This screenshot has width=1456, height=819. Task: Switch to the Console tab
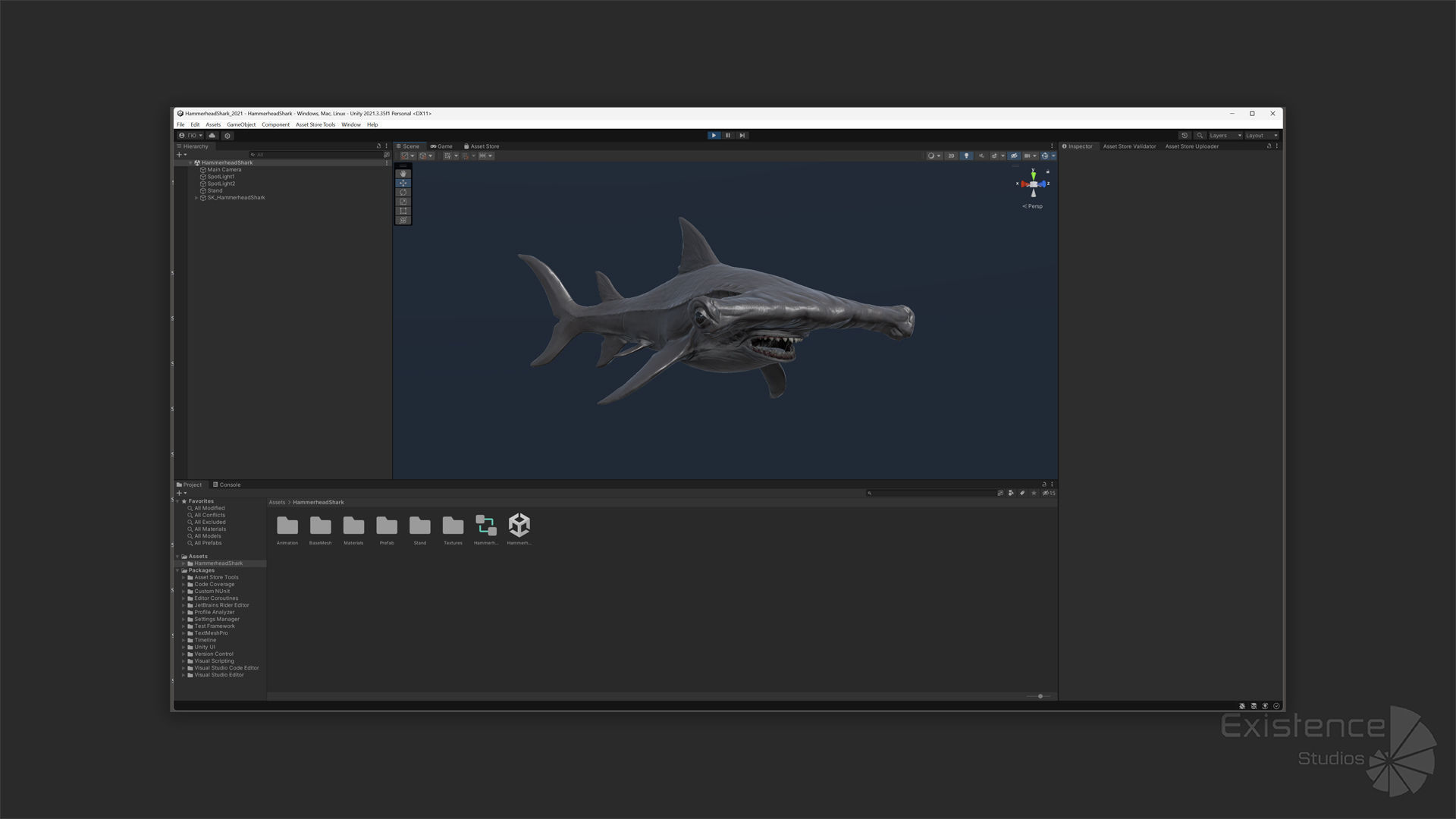tap(227, 485)
